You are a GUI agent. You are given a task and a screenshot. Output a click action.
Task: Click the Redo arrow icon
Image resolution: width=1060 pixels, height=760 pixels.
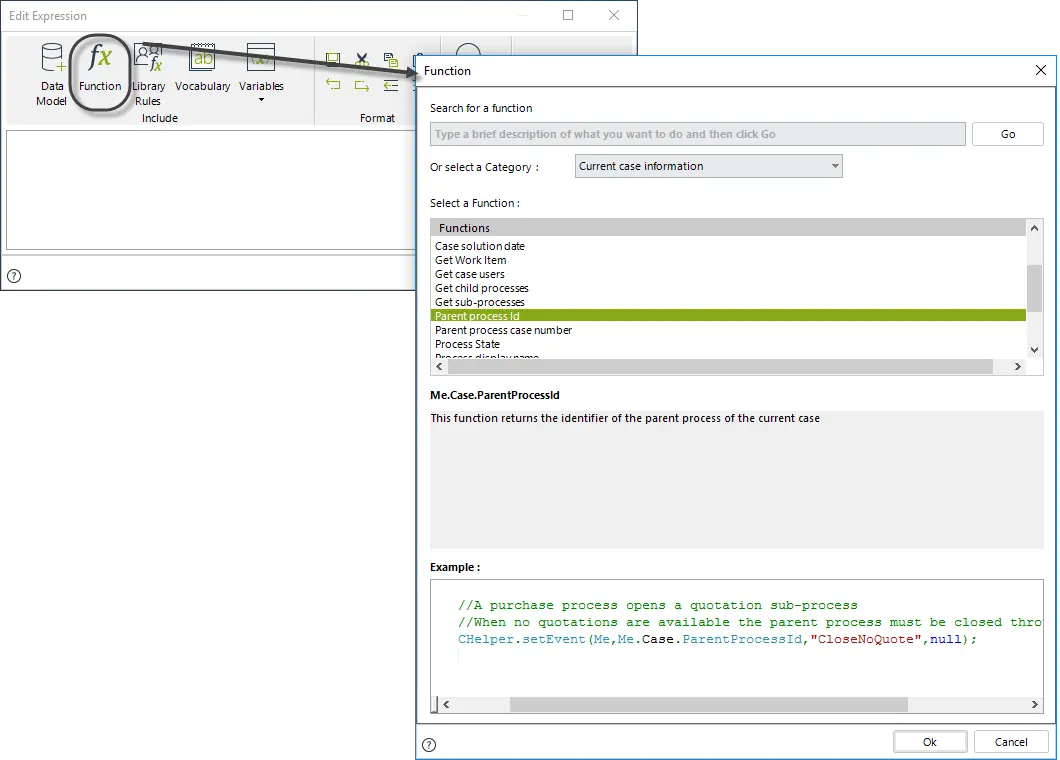[x=362, y=85]
